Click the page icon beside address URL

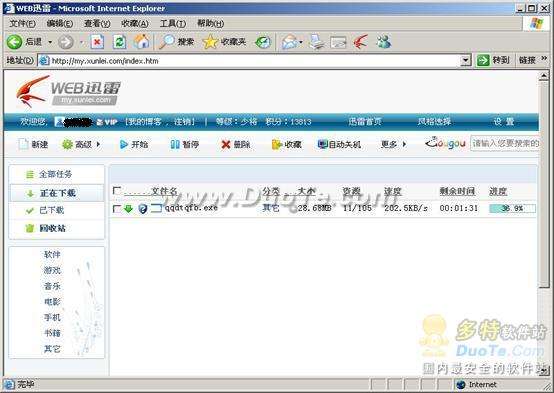[44, 61]
